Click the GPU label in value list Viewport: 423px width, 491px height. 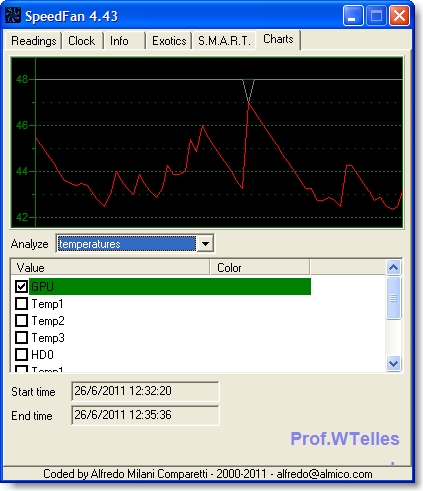coord(42,287)
